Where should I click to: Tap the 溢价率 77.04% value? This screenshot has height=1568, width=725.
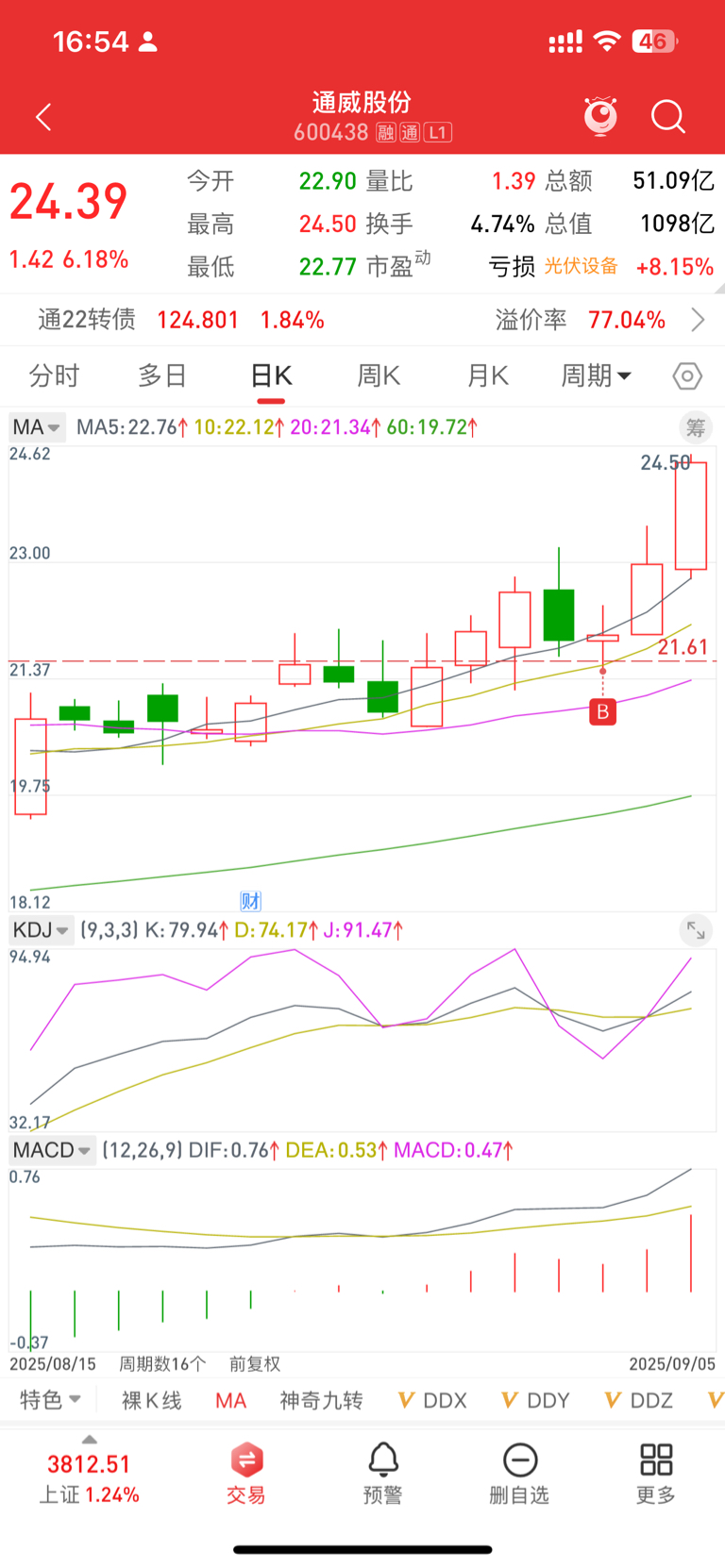pos(627,320)
